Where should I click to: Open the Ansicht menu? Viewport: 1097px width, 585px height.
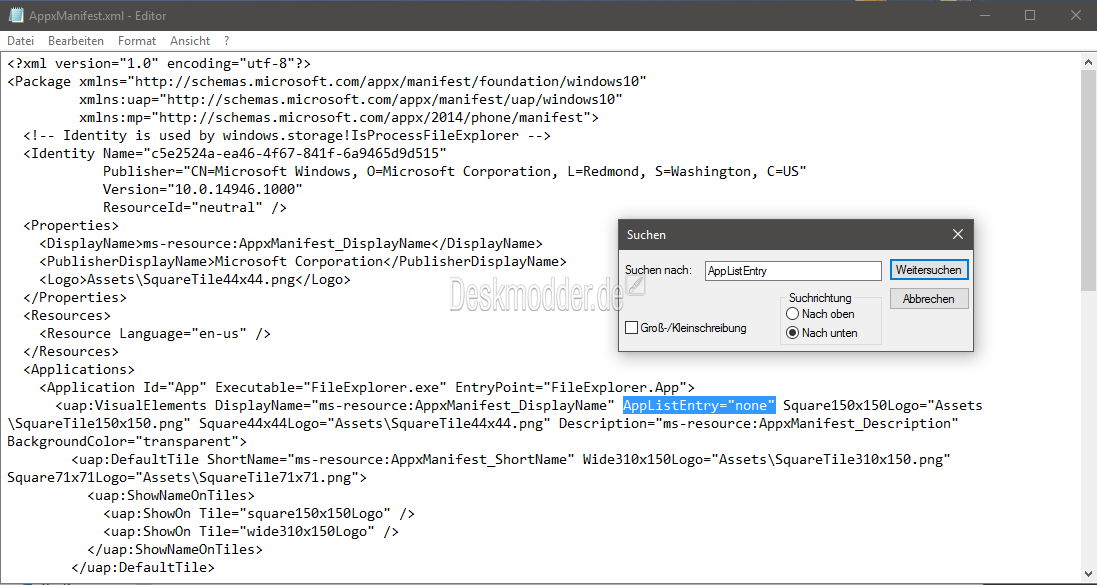click(190, 41)
